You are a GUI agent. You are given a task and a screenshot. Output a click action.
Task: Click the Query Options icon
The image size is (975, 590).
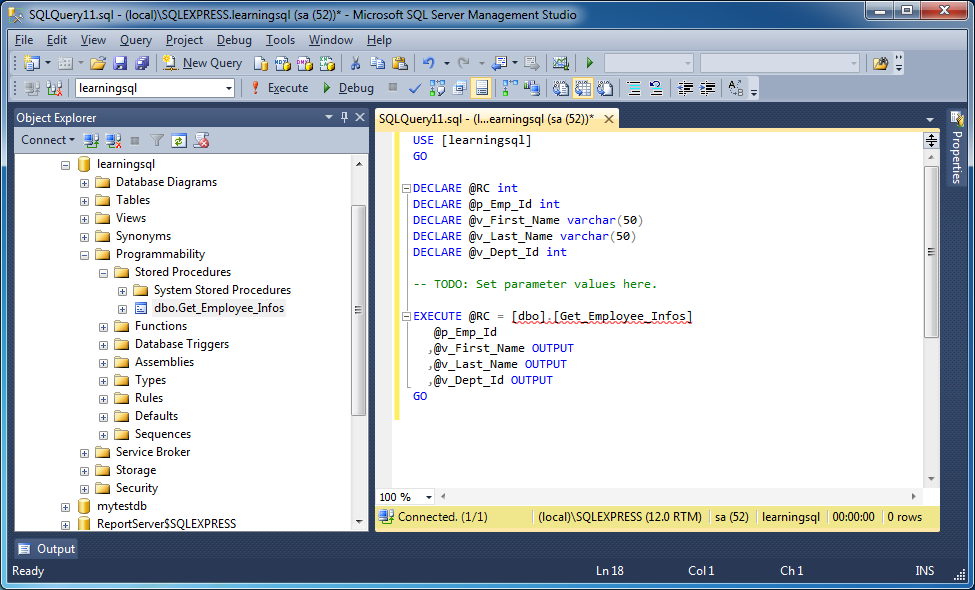coord(460,88)
